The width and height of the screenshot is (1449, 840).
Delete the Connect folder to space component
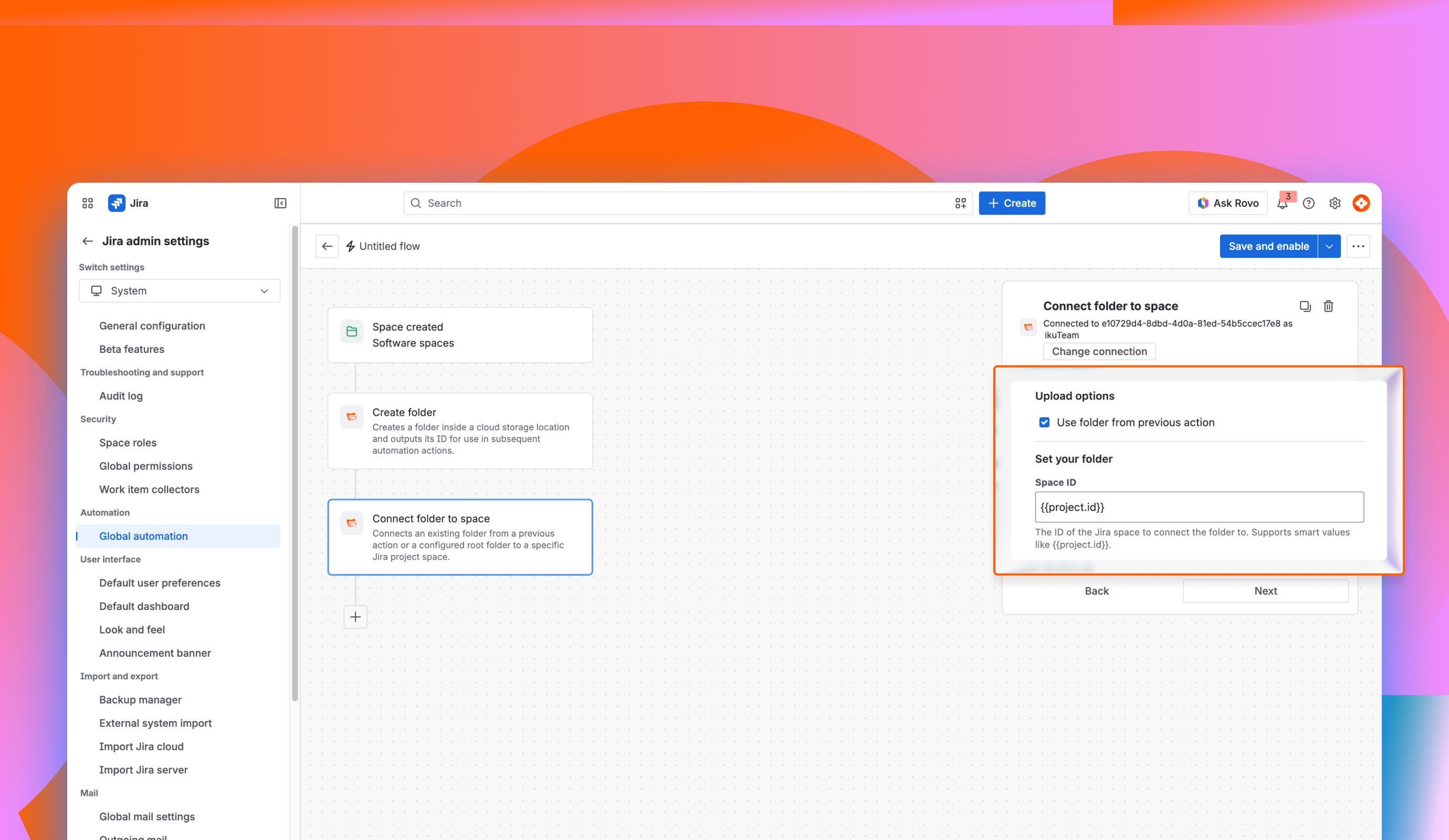pyautogui.click(x=1328, y=306)
